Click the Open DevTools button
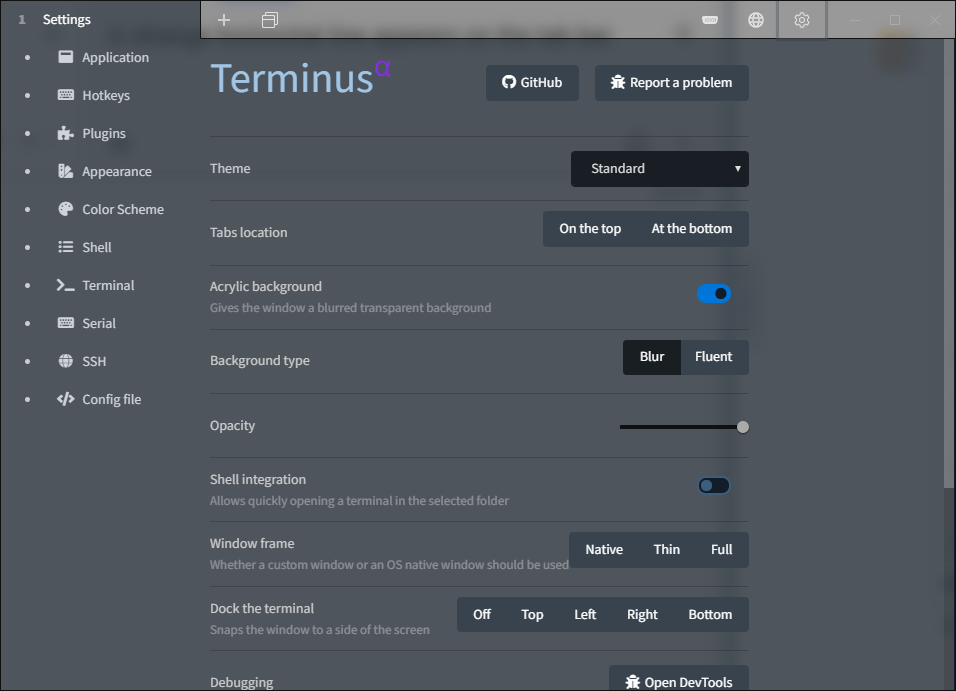The image size is (956, 691). tap(679, 679)
